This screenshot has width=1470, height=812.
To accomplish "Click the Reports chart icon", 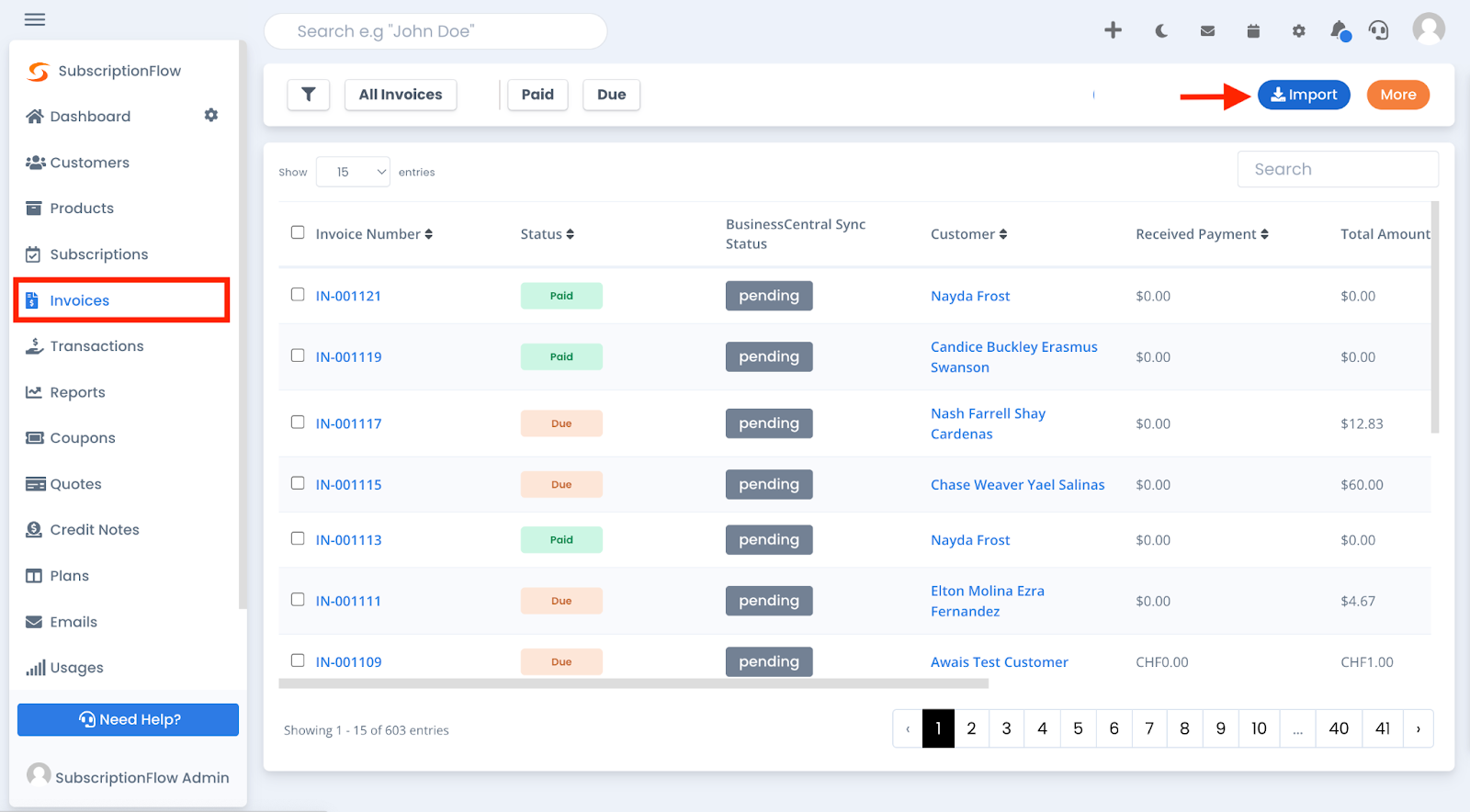I will 34,392.
